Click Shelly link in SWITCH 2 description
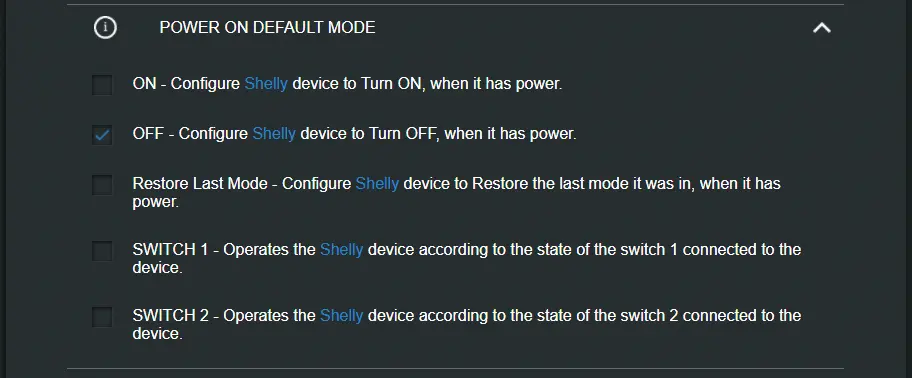Image resolution: width=912 pixels, height=378 pixels. (341, 316)
